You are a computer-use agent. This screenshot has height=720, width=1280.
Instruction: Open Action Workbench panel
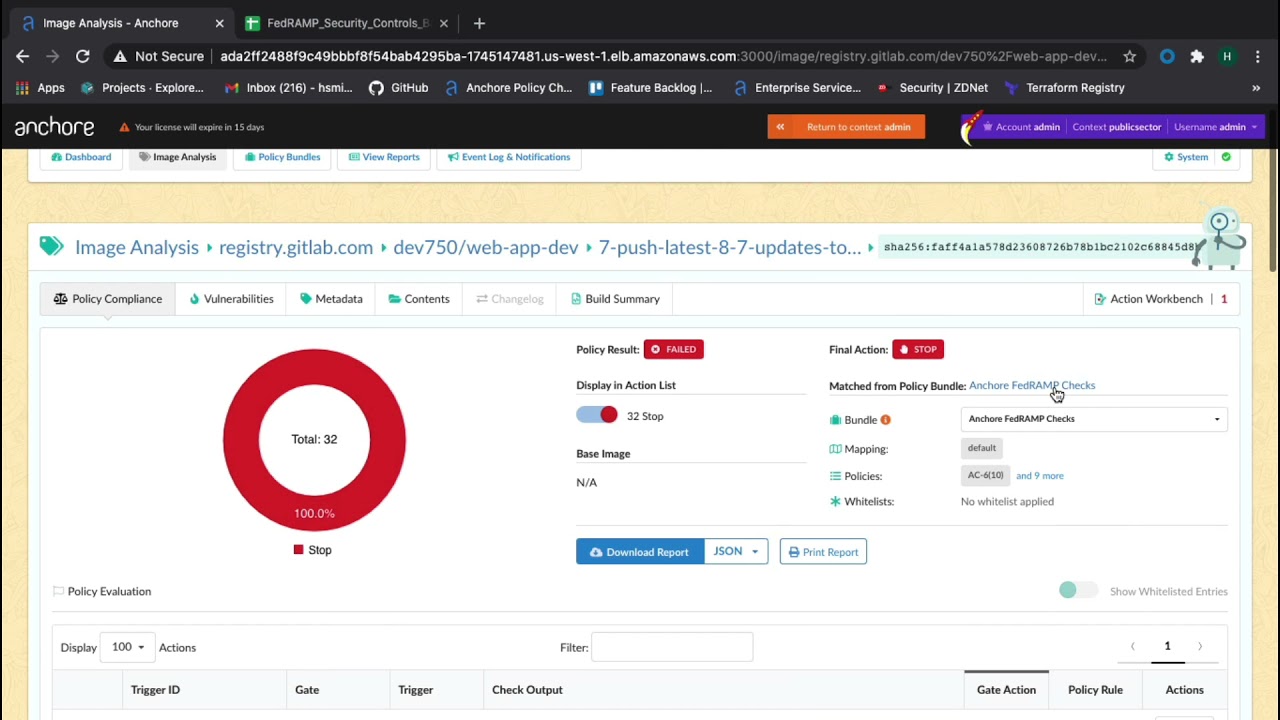(x=1161, y=299)
